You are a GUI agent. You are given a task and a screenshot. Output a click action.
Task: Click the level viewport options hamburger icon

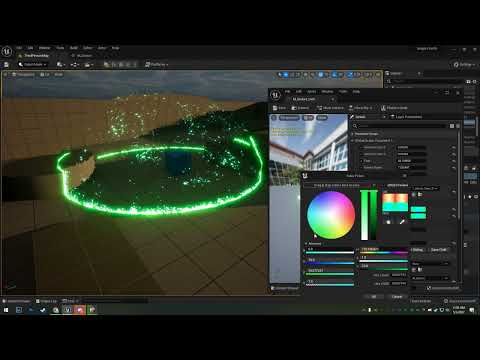pos(6,75)
